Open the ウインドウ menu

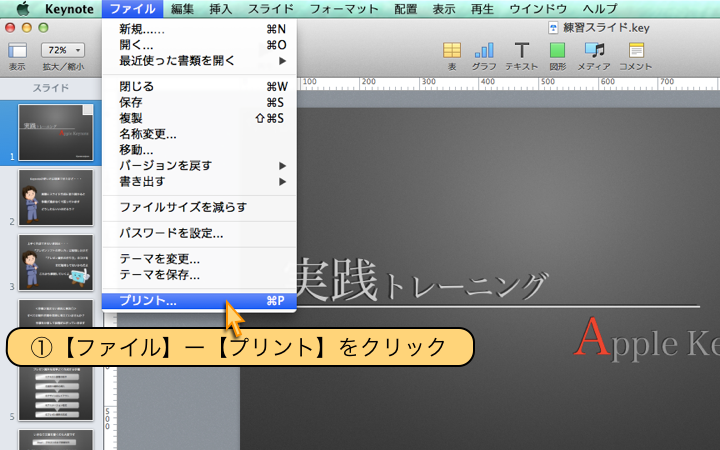pos(538,9)
